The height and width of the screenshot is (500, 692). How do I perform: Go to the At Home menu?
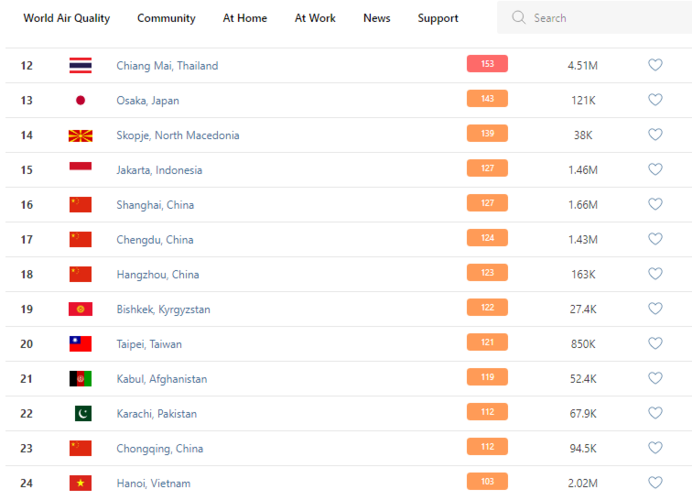coord(245,18)
